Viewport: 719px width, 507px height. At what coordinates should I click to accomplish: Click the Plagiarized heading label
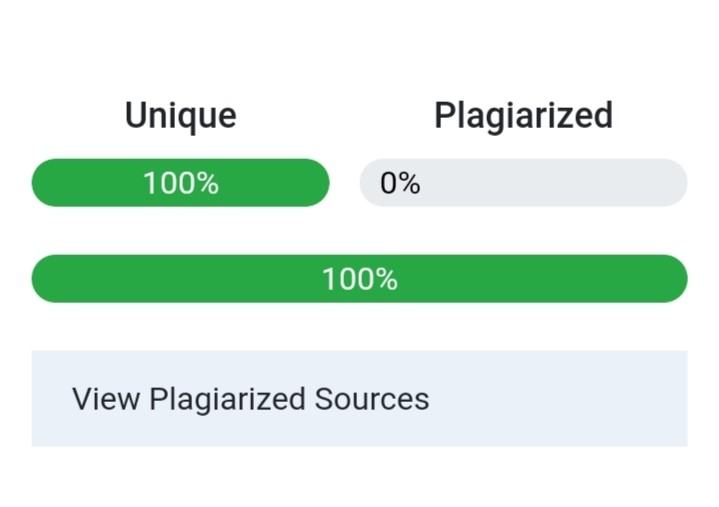523,116
